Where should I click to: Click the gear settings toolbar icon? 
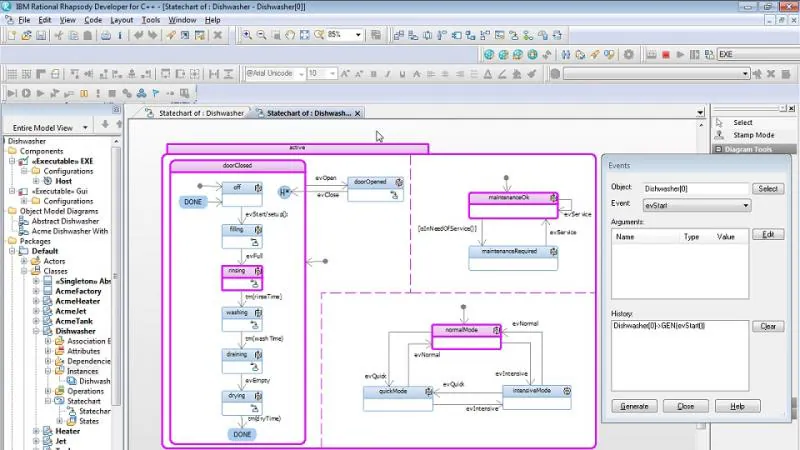point(629,55)
